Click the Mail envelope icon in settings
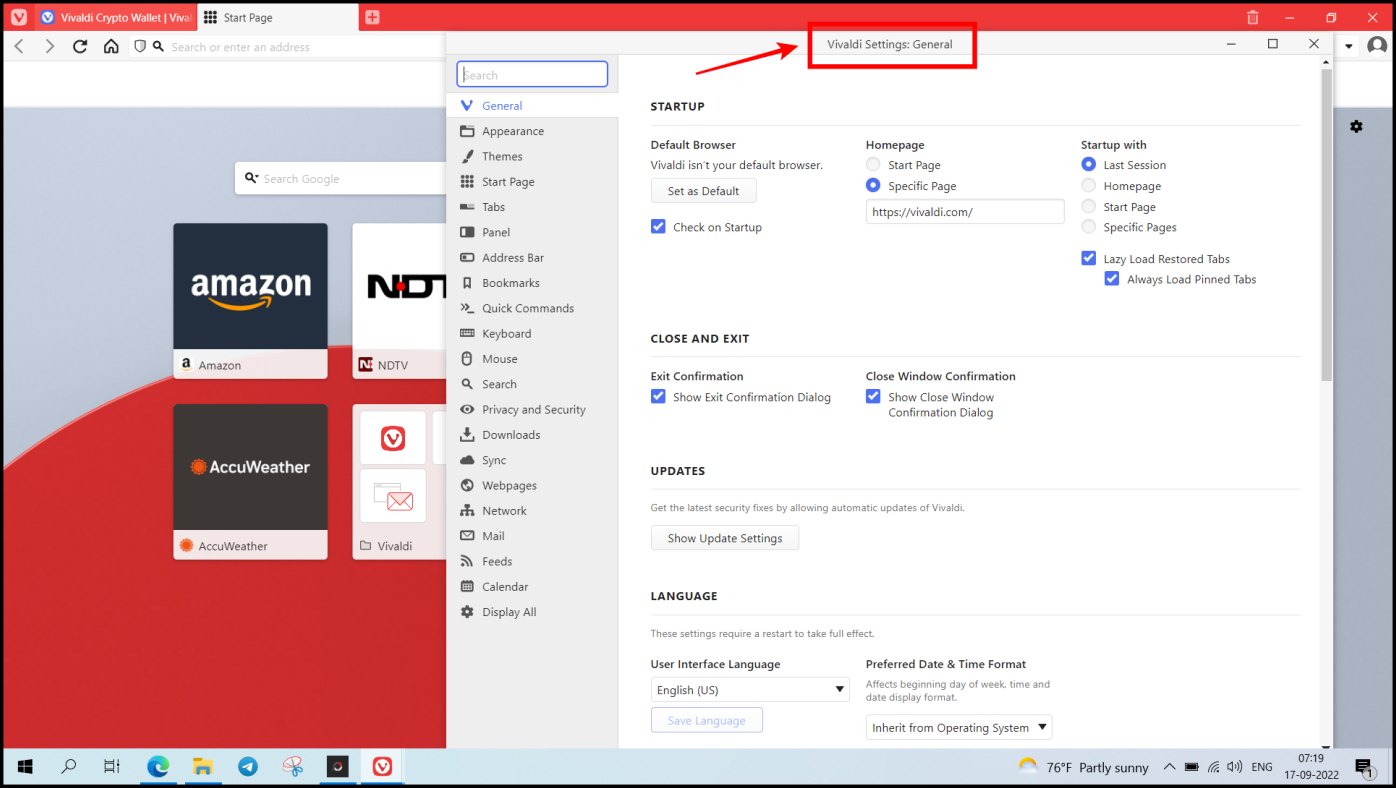The width and height of the screenshot is (1396, 788). point(467,536)
